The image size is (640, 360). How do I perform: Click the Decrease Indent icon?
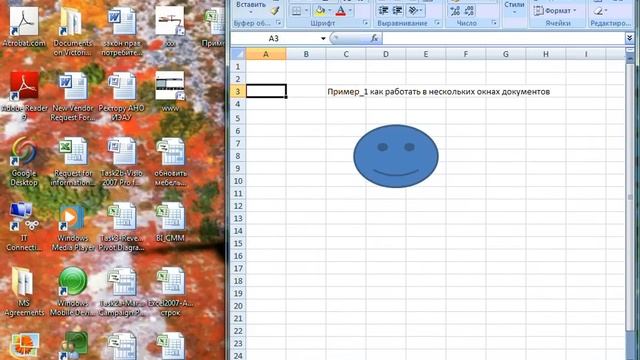383,11
